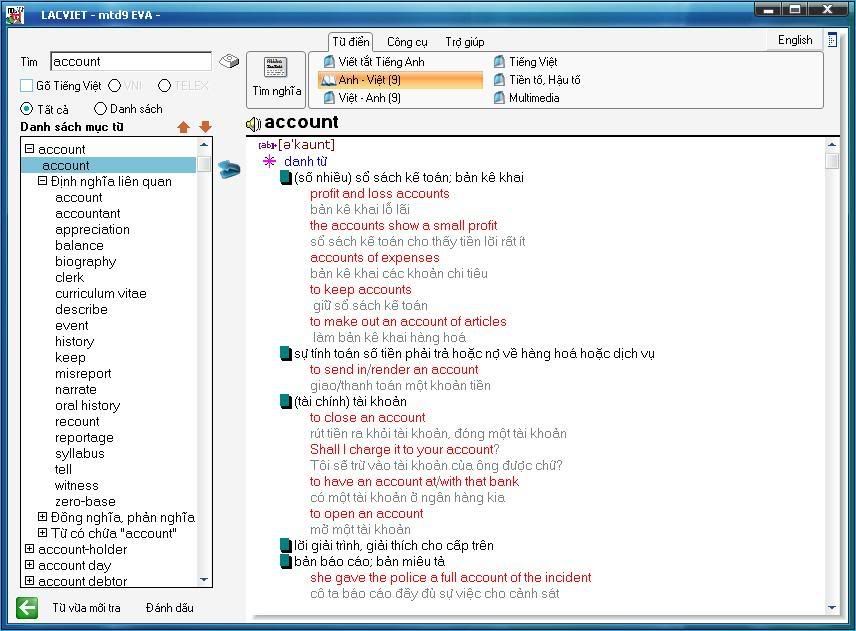Expand the account debtor tree node

pyautogui.click(x=29, y=580)
